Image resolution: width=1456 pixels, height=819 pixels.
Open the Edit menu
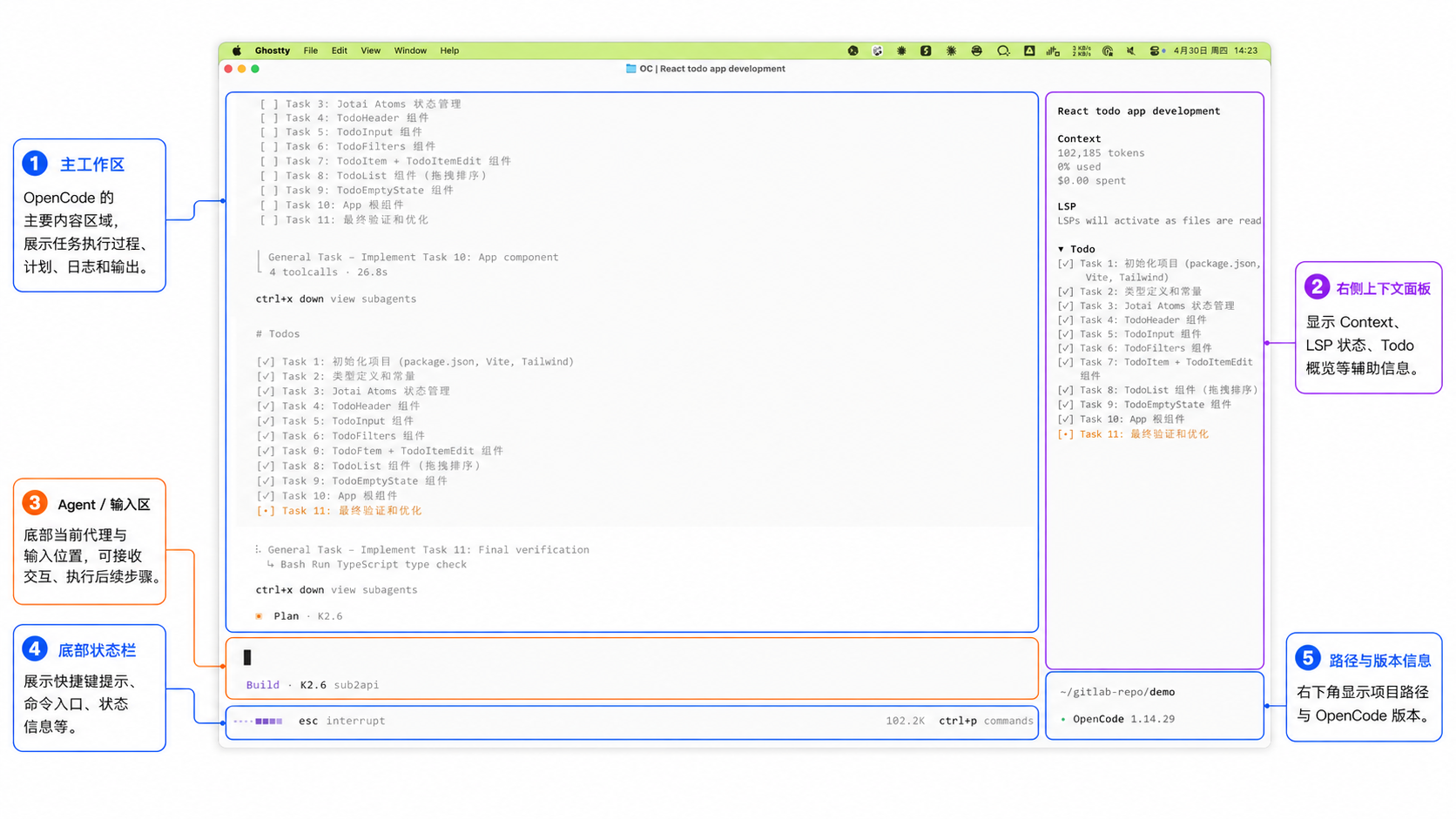point(340,50)
